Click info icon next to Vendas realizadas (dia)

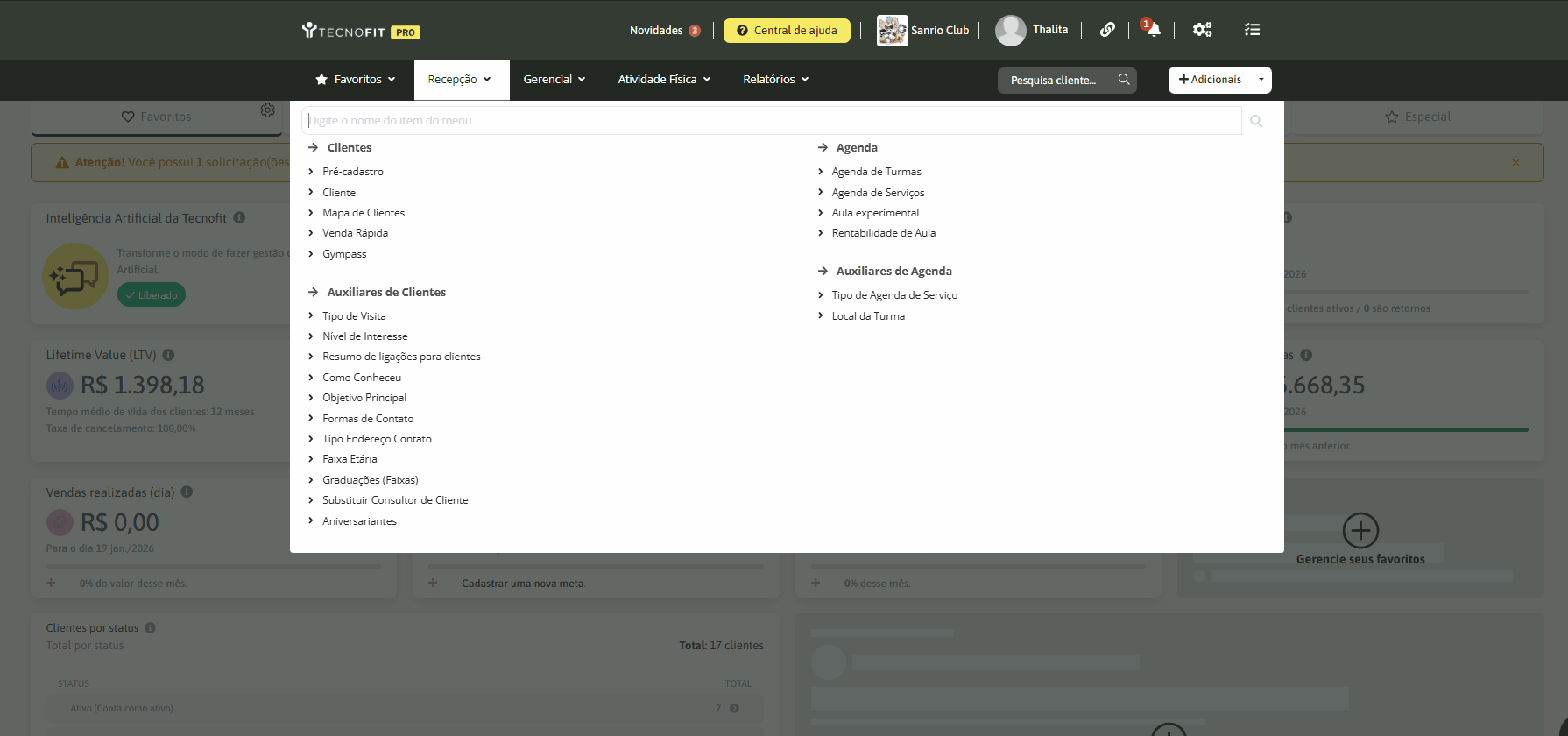click(x=187, y=492)
